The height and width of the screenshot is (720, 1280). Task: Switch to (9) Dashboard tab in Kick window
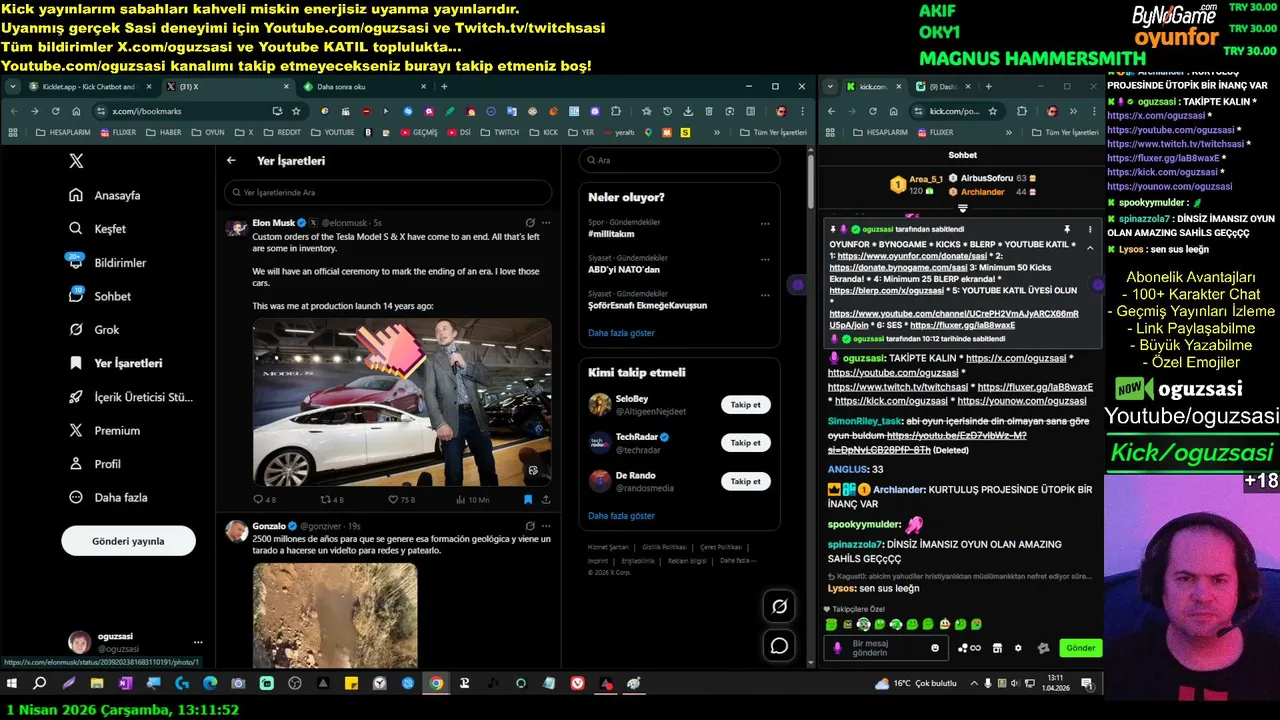941,87
